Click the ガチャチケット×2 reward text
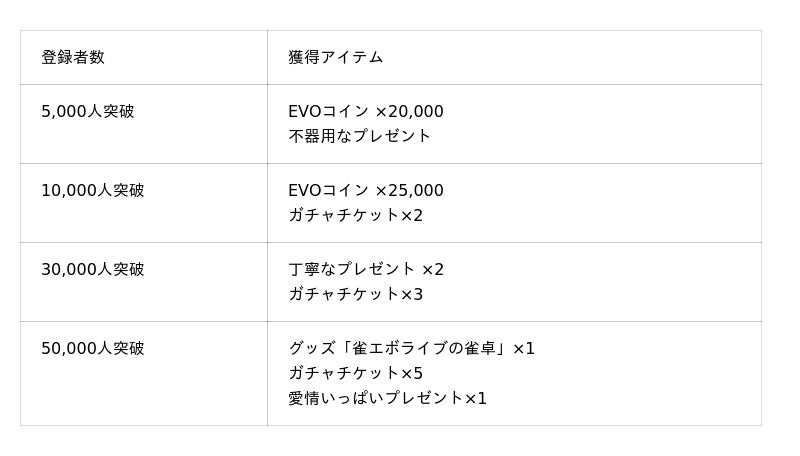Screen dimensions: 800x456 tap(356, 216)
